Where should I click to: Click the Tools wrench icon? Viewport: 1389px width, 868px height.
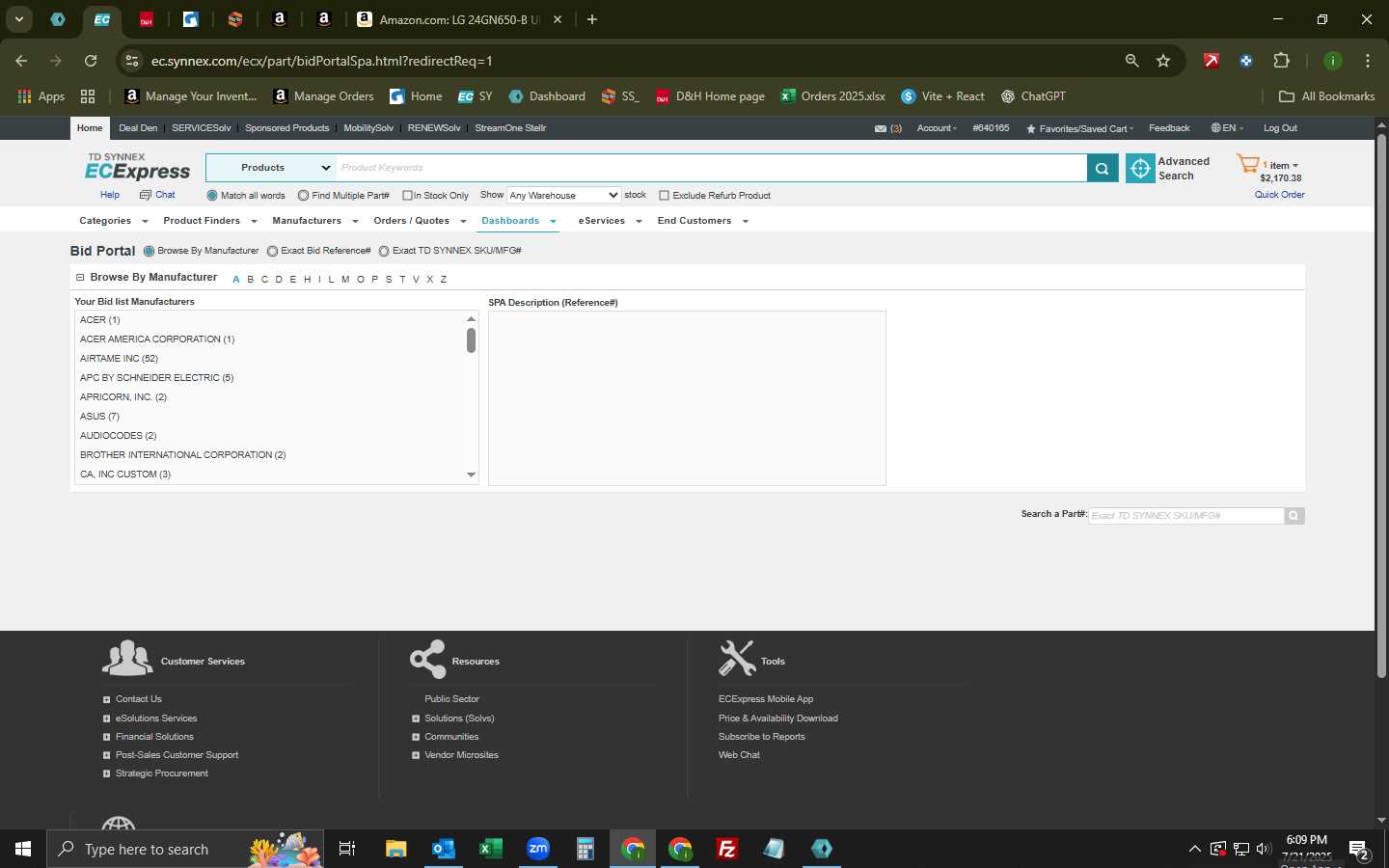coord(737,658)
